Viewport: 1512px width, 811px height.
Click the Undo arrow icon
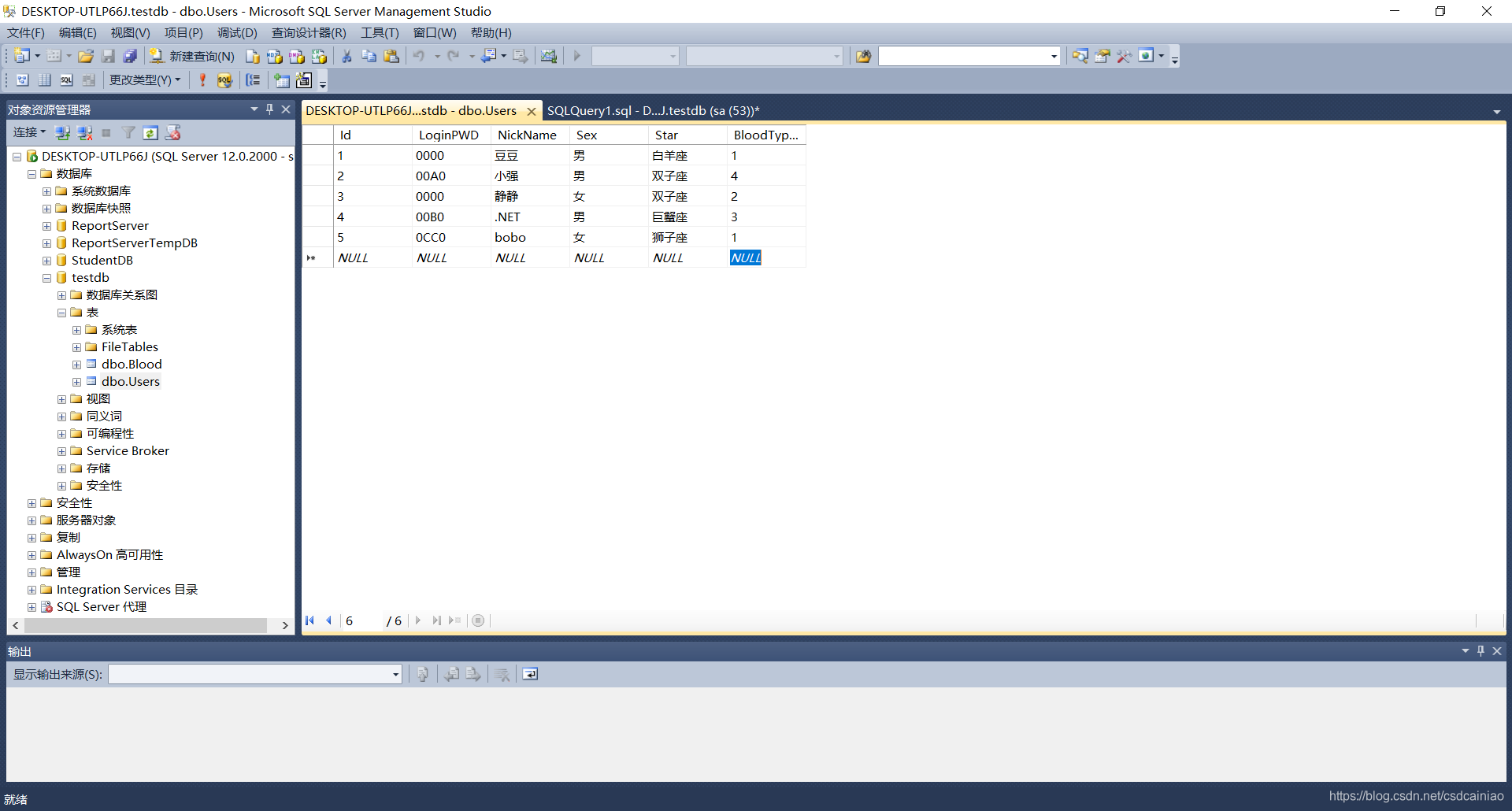[419, 56]
